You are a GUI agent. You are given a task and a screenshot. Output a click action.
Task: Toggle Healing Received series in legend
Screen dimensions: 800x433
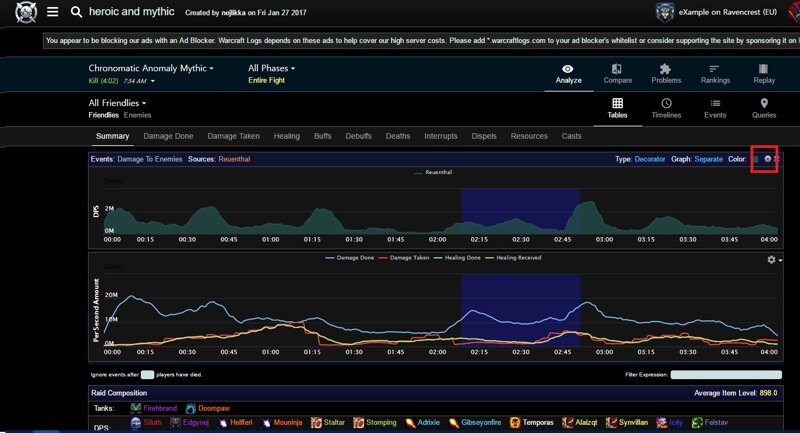[513, 258]
